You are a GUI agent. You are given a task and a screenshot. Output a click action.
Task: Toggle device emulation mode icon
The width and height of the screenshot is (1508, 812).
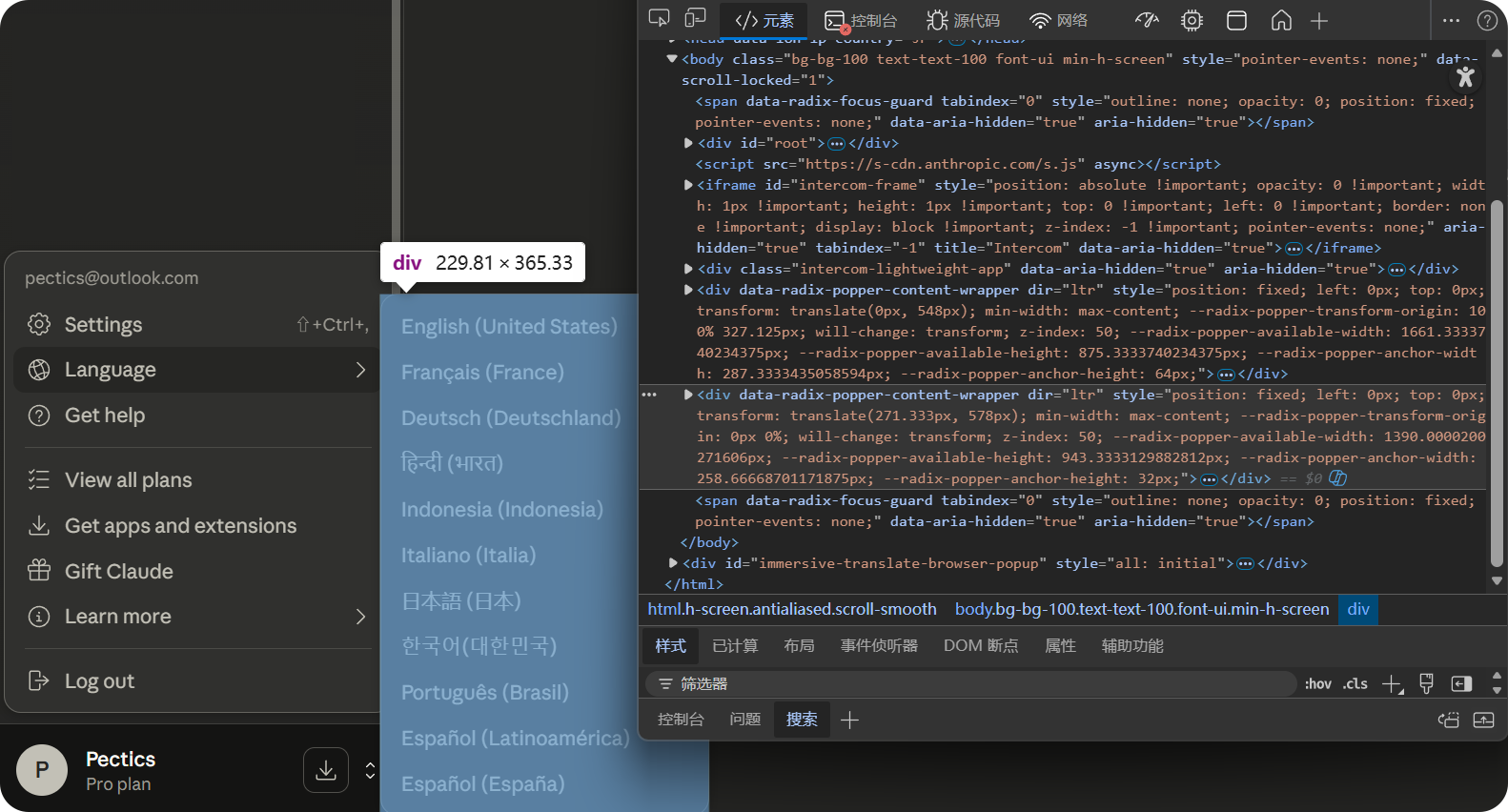click(696, 19)
